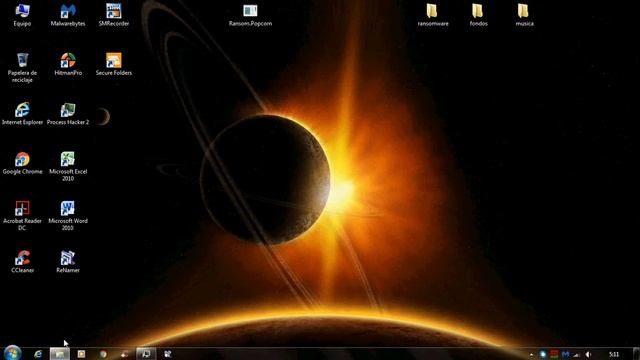Select the Microsoft Word 2010 shortcut
The height and width of the screenshot is (360, 640).
point(68,216)
